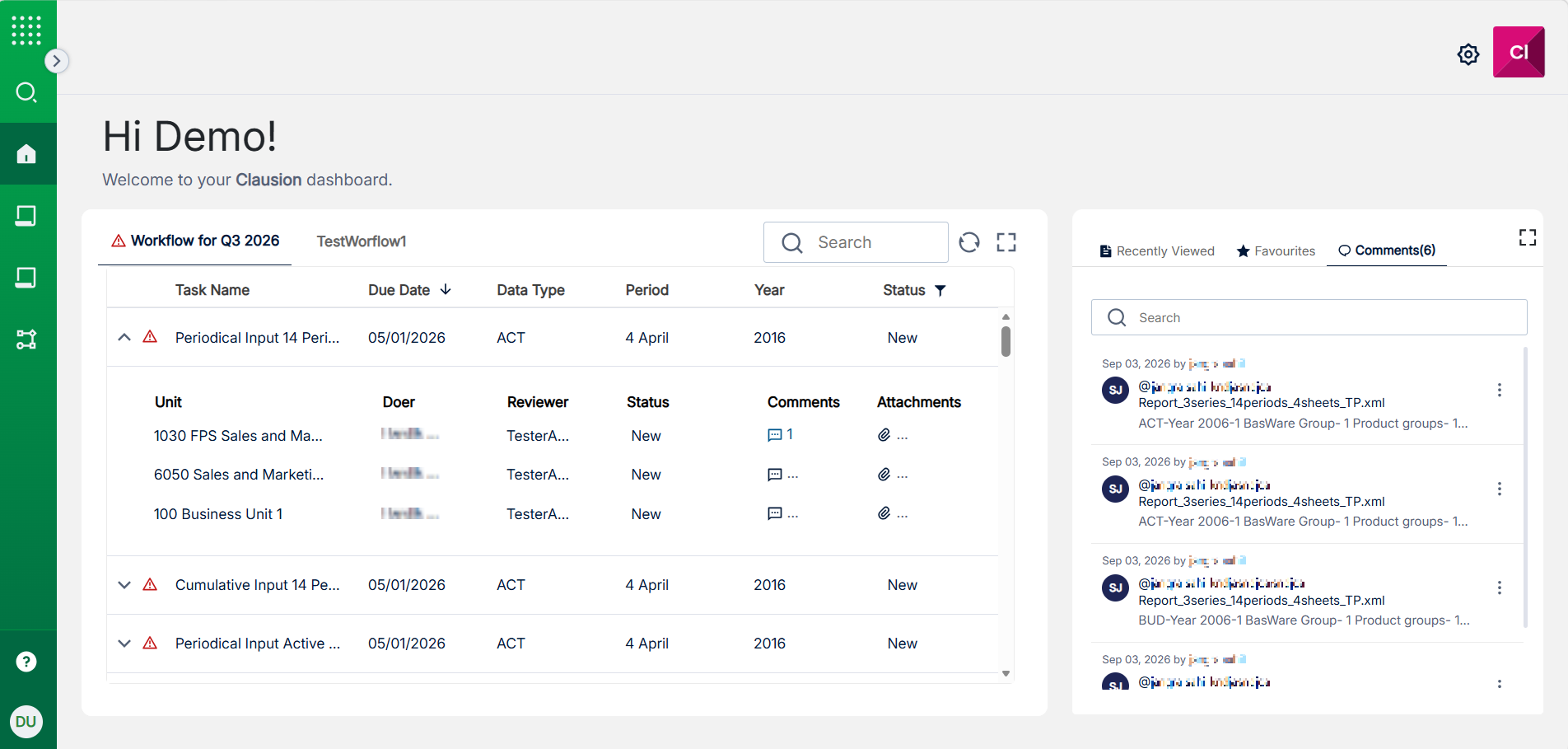Click the task table vertical scrollbar thumb
The image size is (1568, 749).
[x=1006, y=341]
